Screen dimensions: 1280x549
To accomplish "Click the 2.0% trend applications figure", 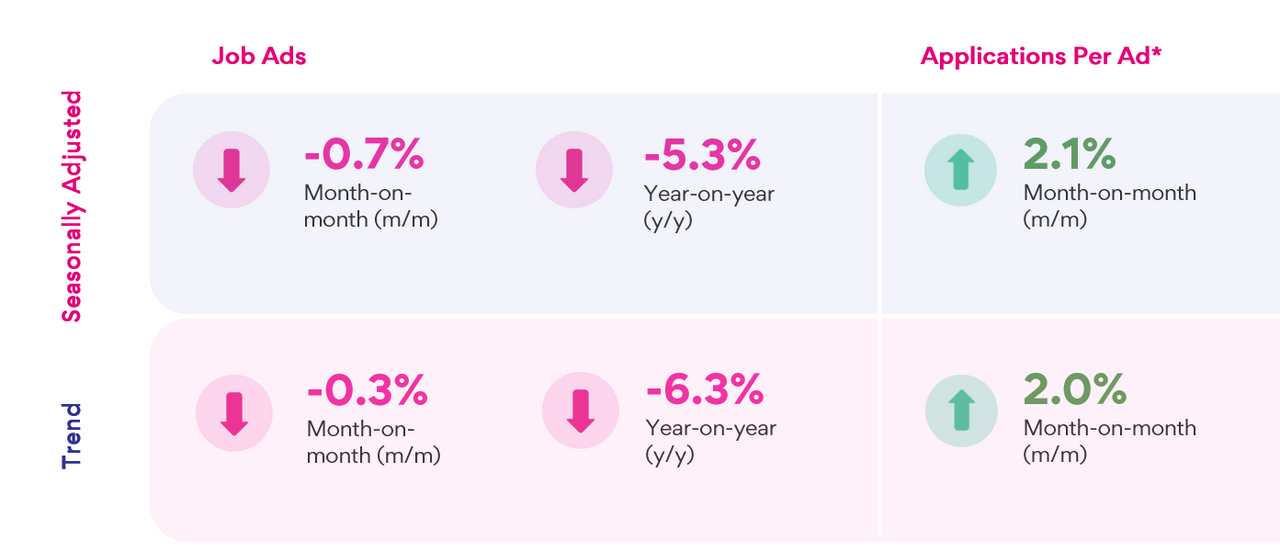I will [1074, 390].
